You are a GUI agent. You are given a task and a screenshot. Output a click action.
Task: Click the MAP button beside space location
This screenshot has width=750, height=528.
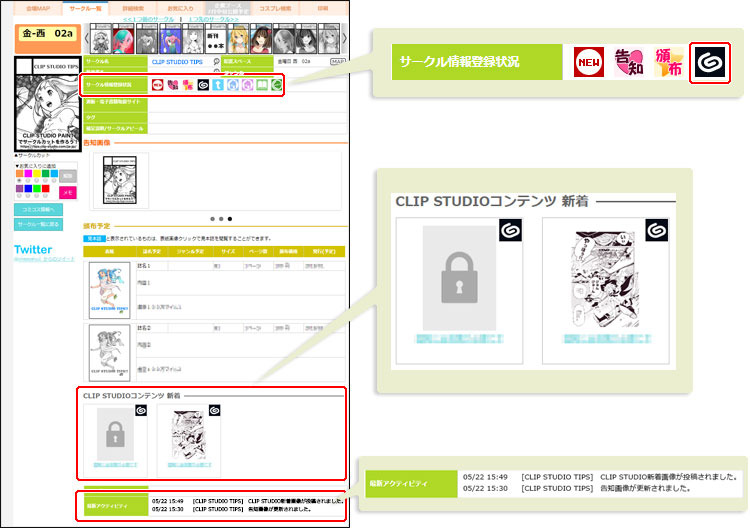[338, 62]
